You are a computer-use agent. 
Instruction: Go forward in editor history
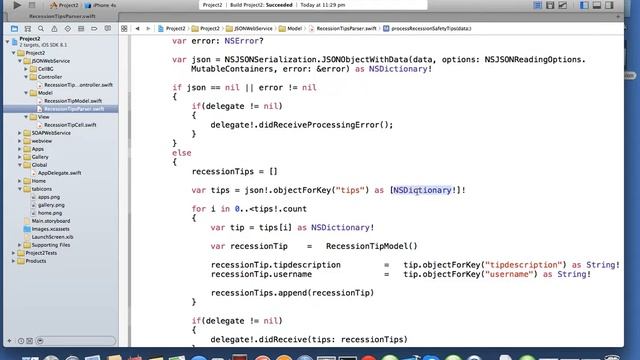(x=148, y=29)
